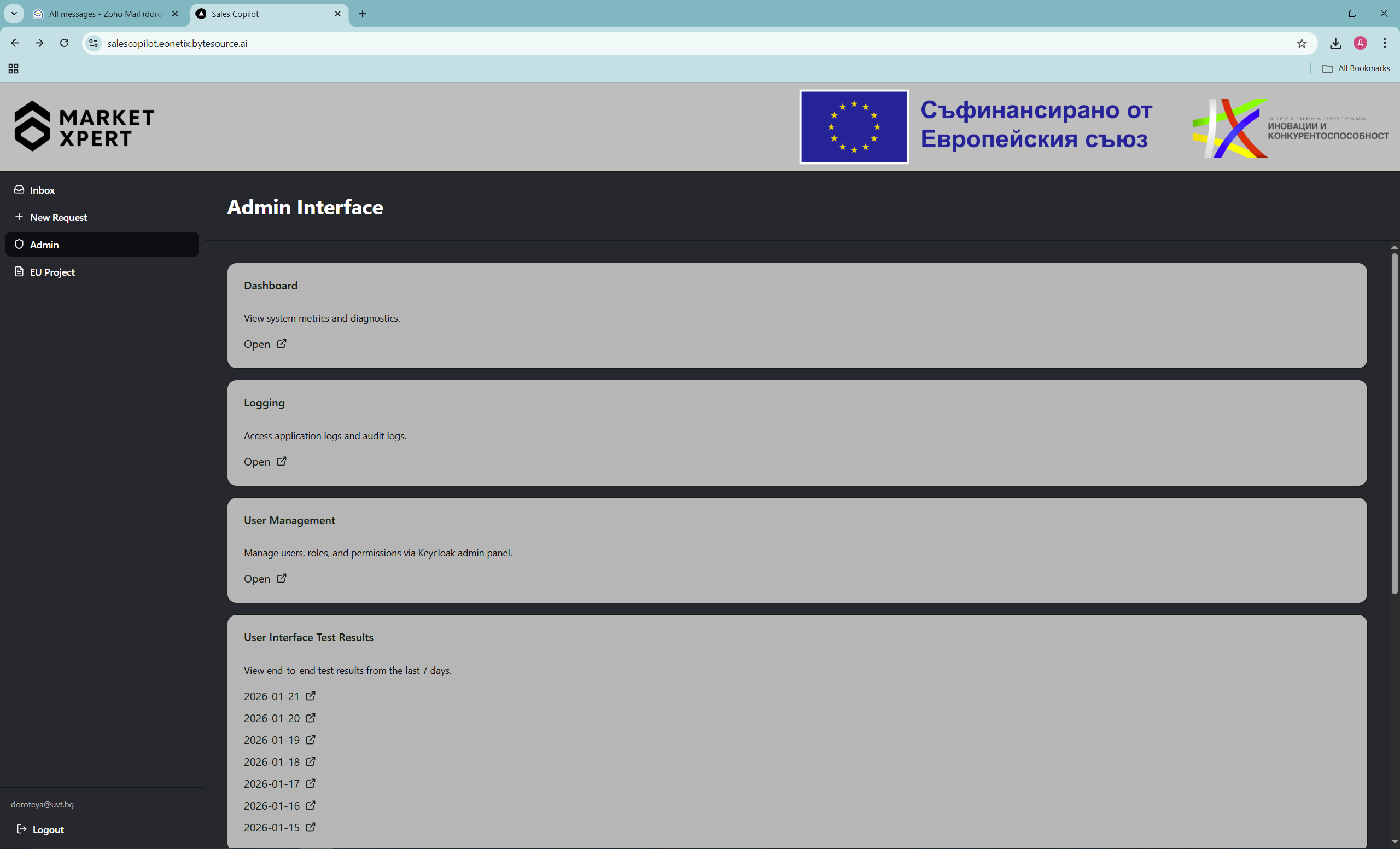Click external link icon under Logging
The height and width of the screenshot is (849, 1400).
(281, 461)
